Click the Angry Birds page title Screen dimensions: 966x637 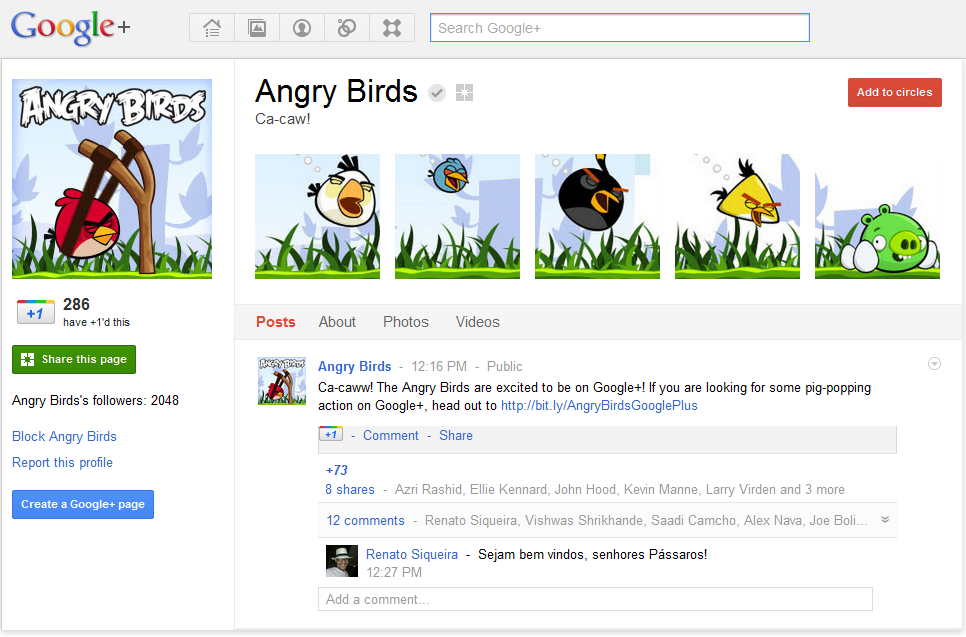336,91
